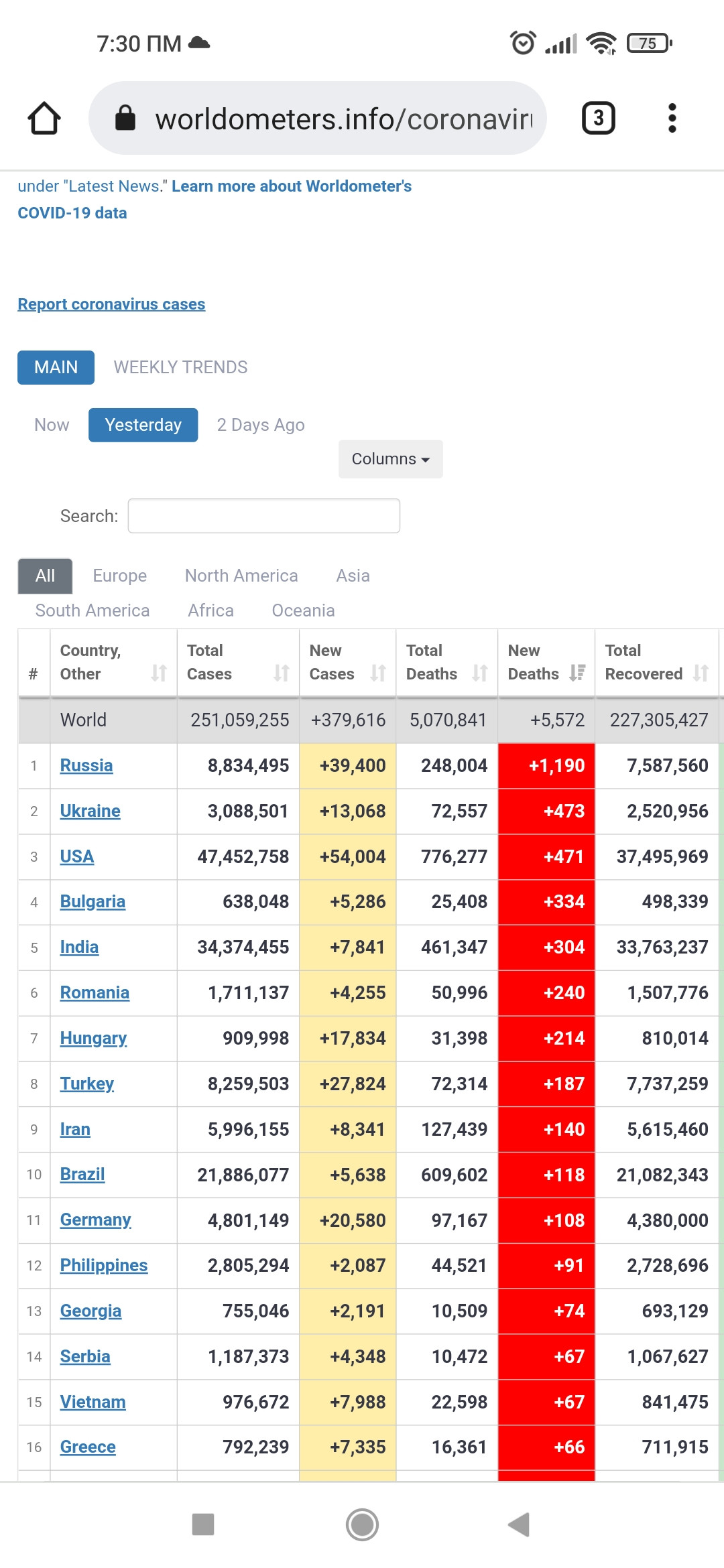
Task: Tap the Android back triangle button
Action: [520, 1524]
